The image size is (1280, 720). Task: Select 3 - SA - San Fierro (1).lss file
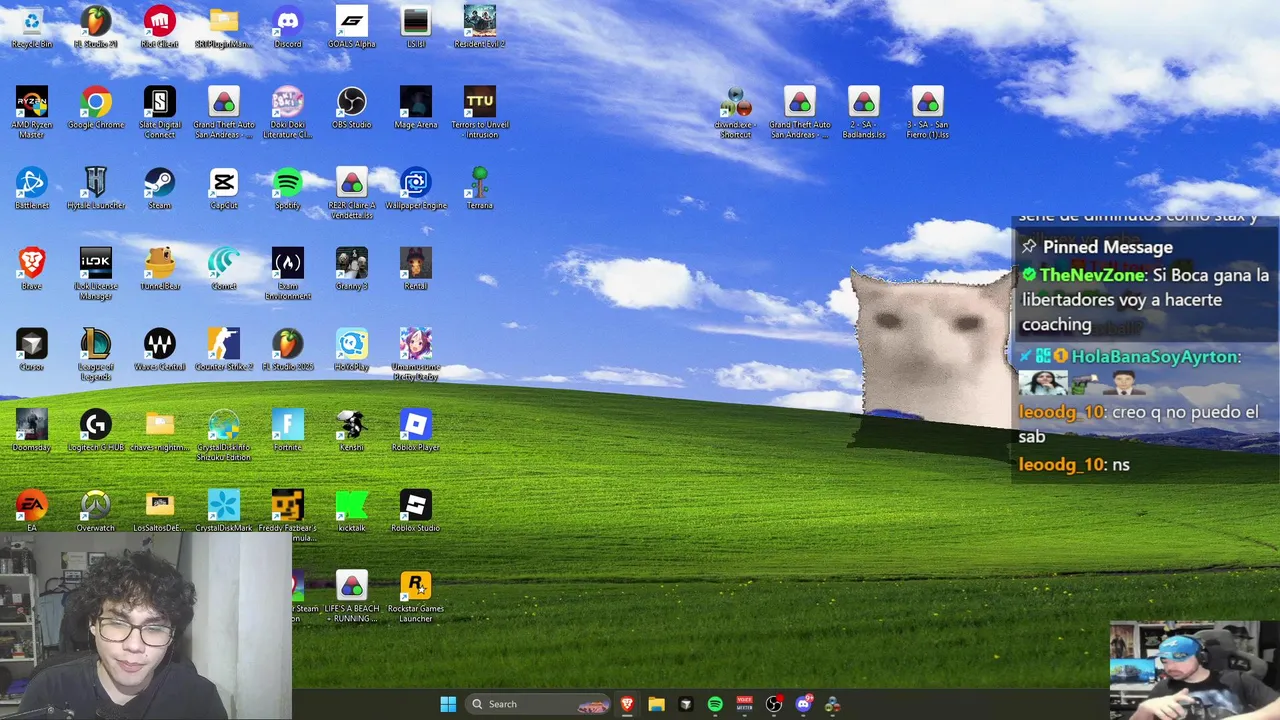coord(927,112)
